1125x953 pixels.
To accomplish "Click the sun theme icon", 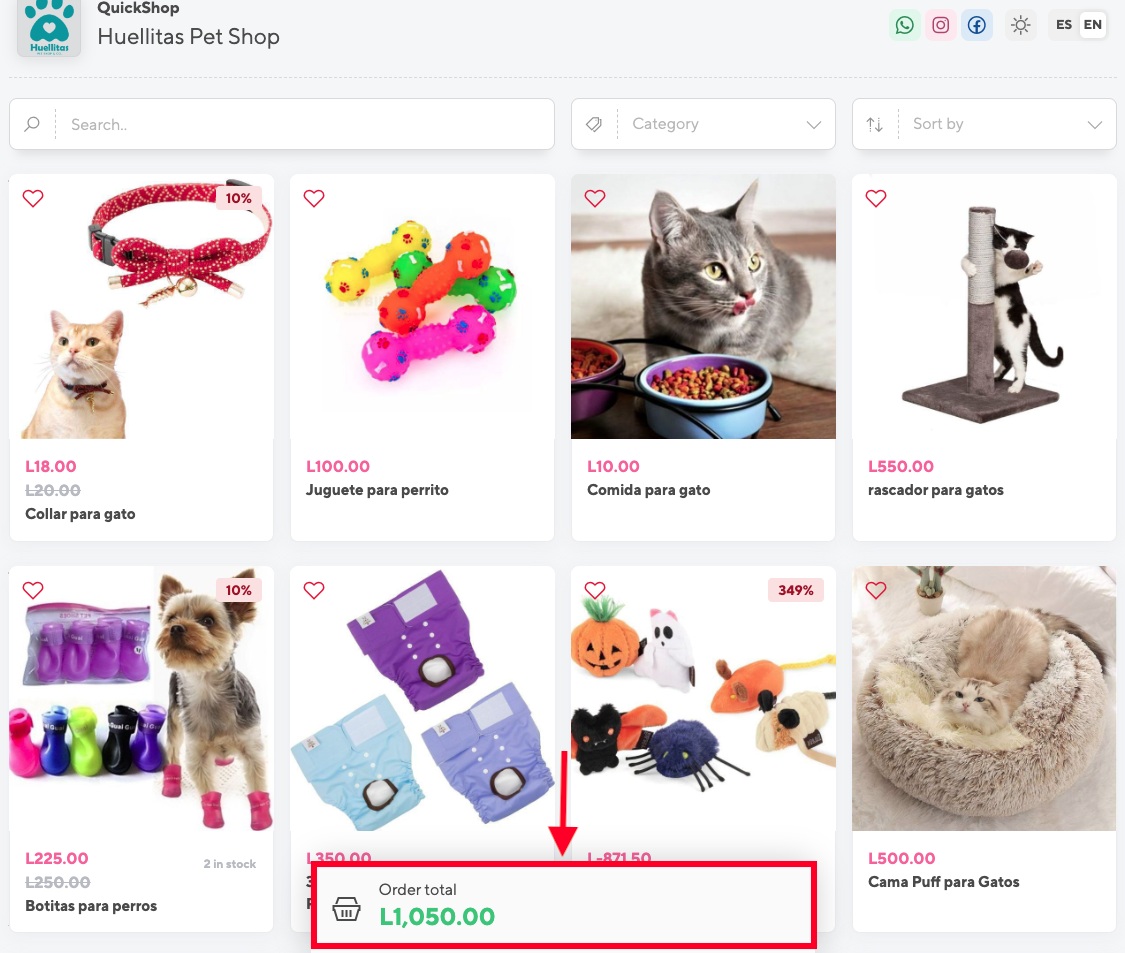I will point(1021,25).
